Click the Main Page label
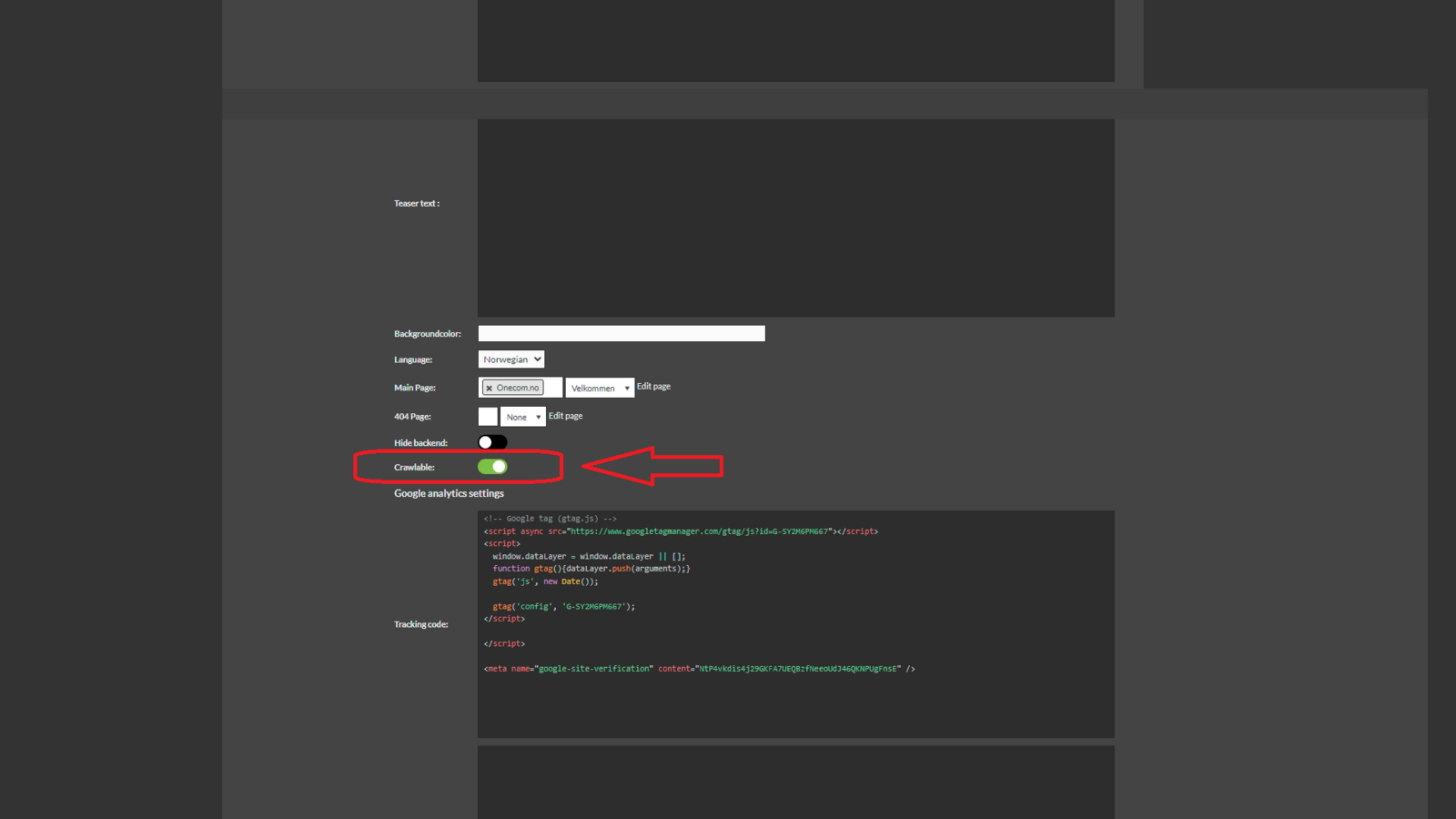Viewport: 1456px width, 819px height. pyautogui.click(x=415, y=388)
